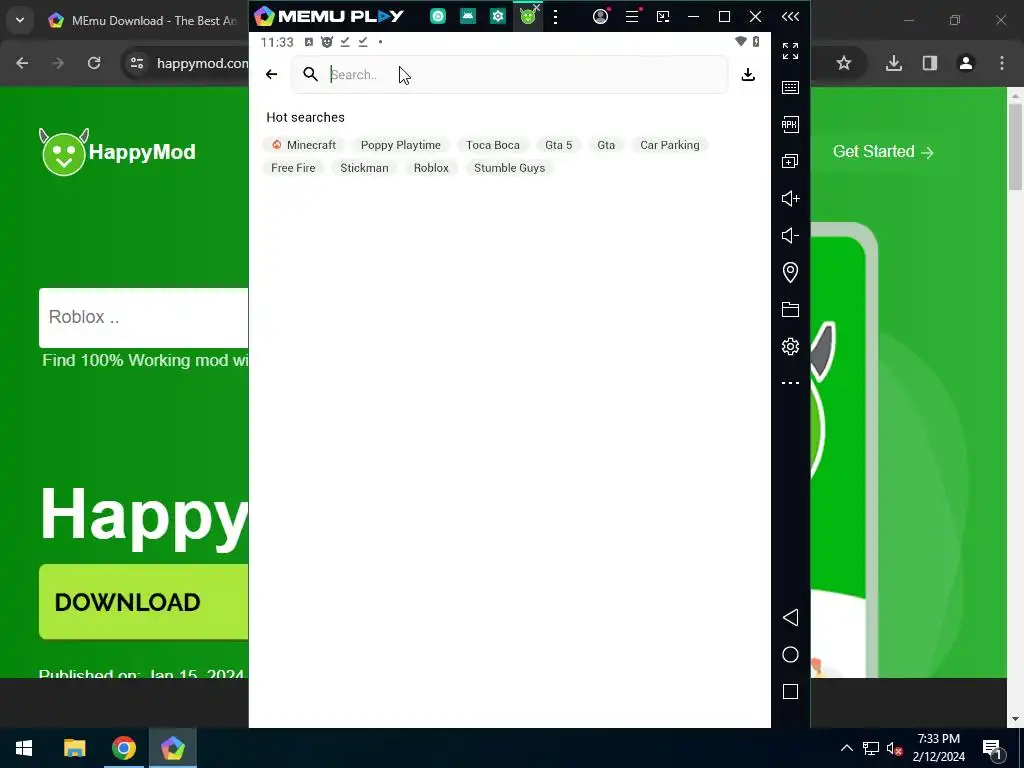Viewport: 1024px width, 768px height.
Task: Click the Chrome back navigation arrow
Action: (x=22, y=63)
